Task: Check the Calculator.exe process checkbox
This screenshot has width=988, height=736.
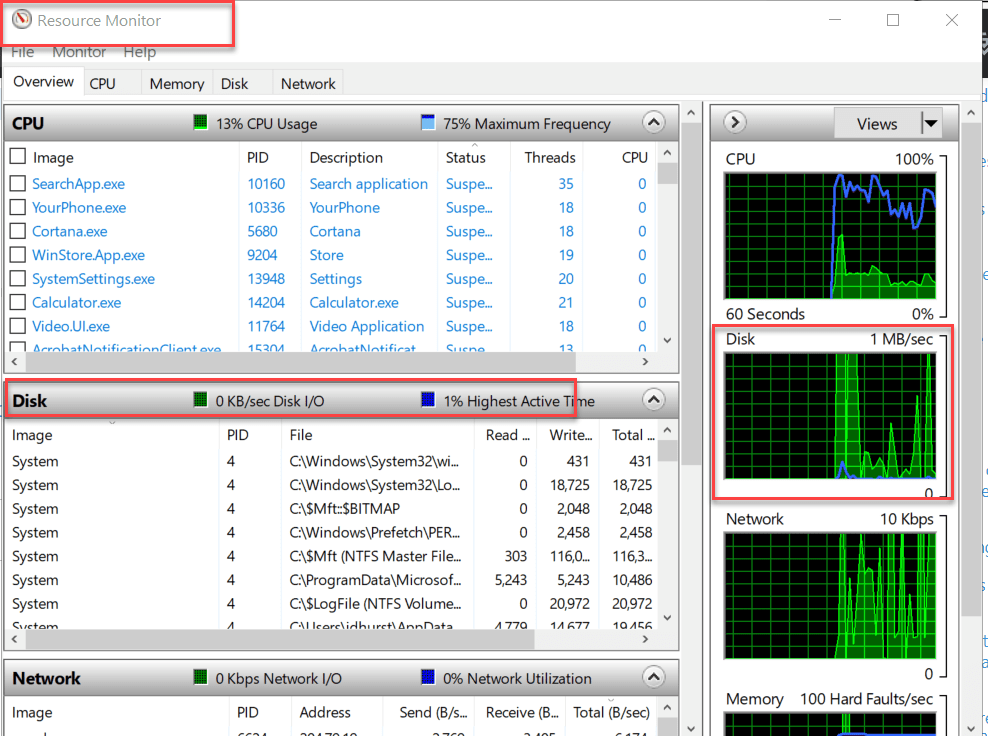Action: click(16, 302)
